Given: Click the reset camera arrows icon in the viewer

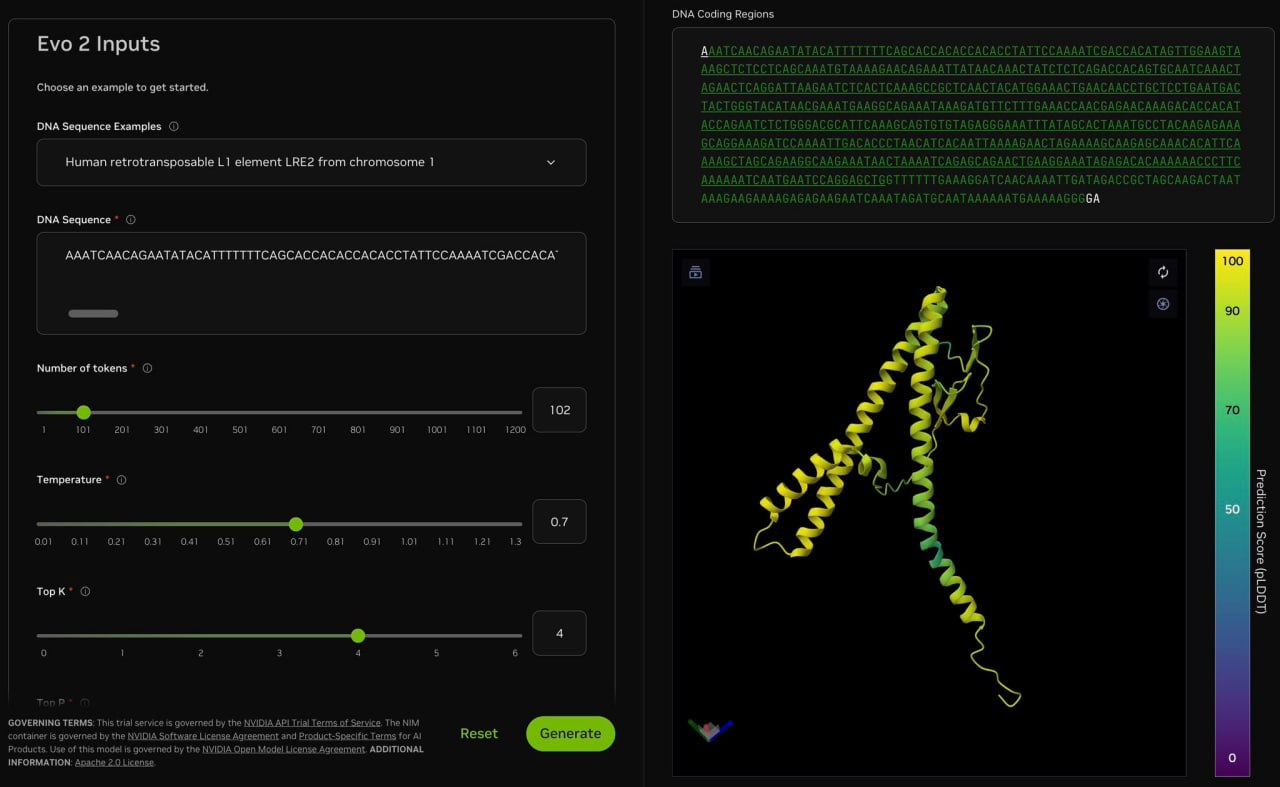Looking at the screenshot, I should pyautogui.click(x=1163, y=272).
